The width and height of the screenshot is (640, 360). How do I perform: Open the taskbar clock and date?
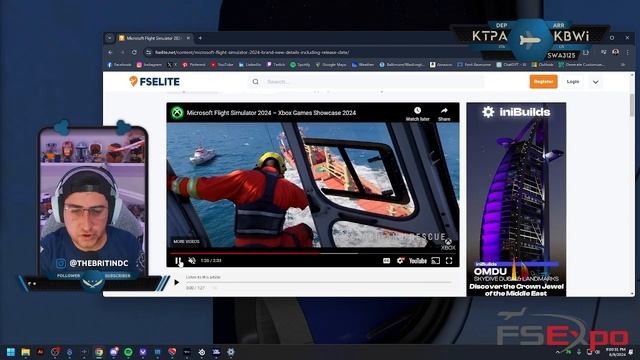(616, 352)
